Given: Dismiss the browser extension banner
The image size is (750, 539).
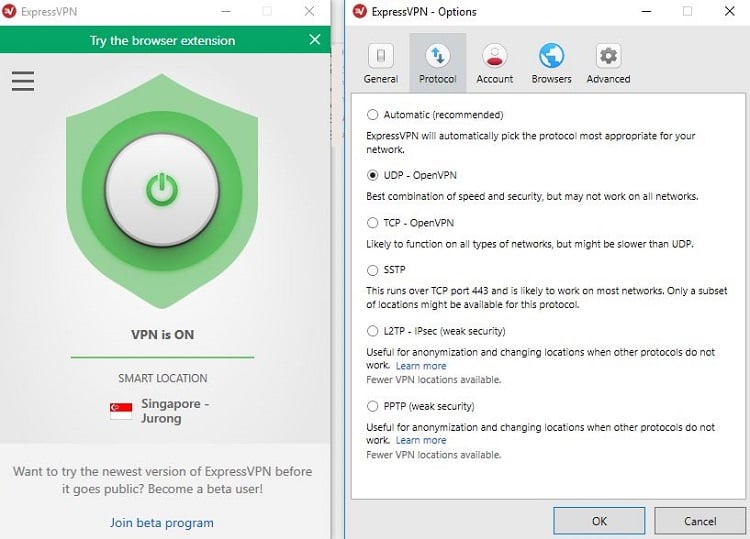Looking at the screenshot, I should [315, 40].
